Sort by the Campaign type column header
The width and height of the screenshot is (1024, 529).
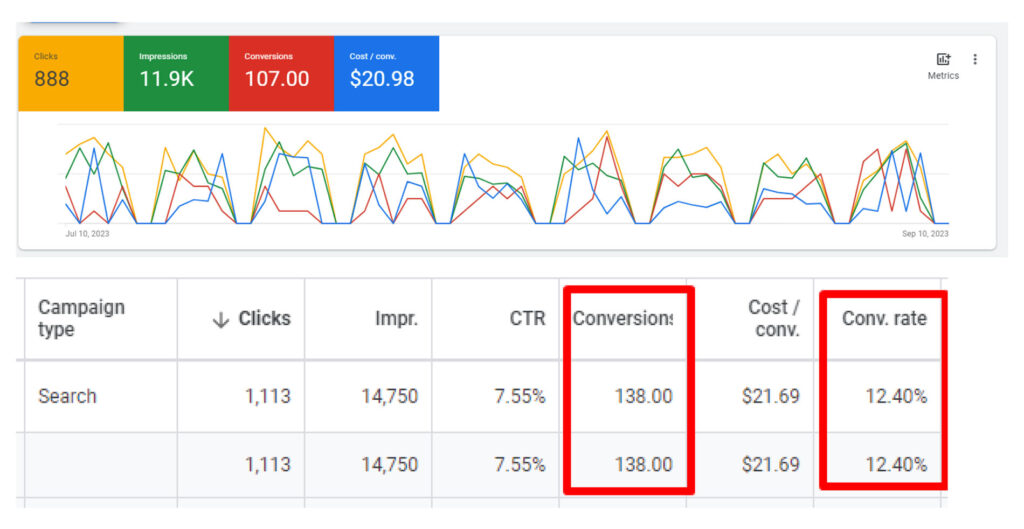[x=81, y=318]
